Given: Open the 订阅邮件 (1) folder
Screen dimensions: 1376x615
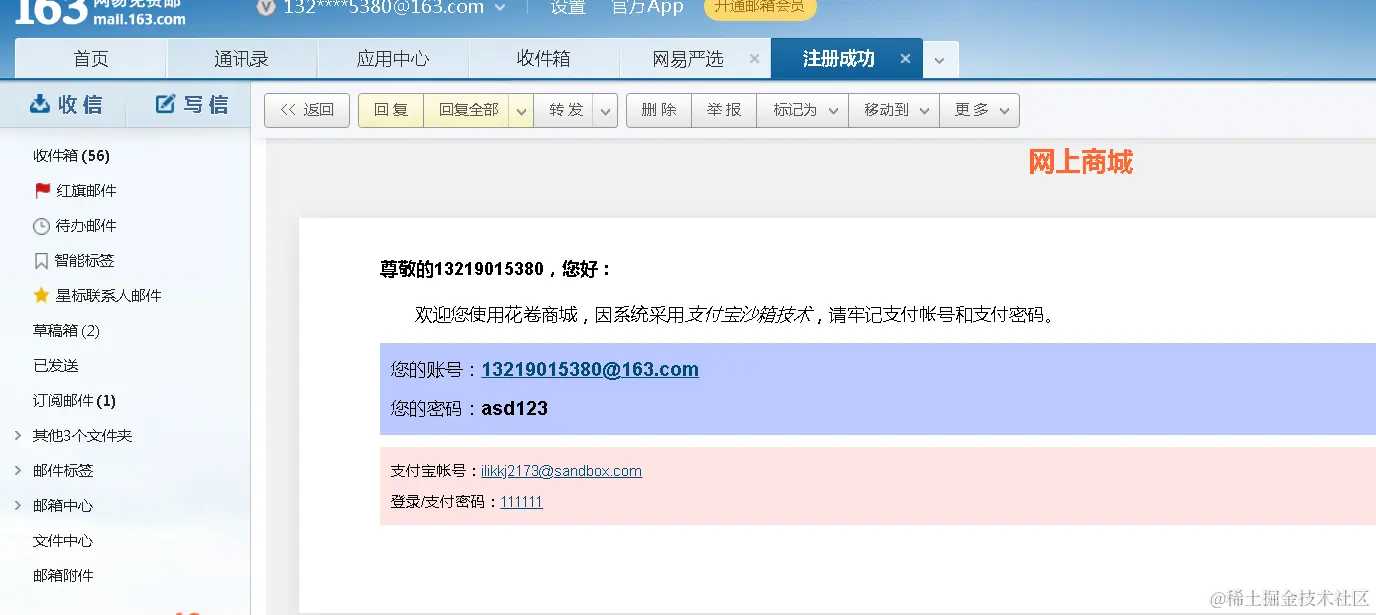Looking at the screenshot, I should tap(74, 400).
